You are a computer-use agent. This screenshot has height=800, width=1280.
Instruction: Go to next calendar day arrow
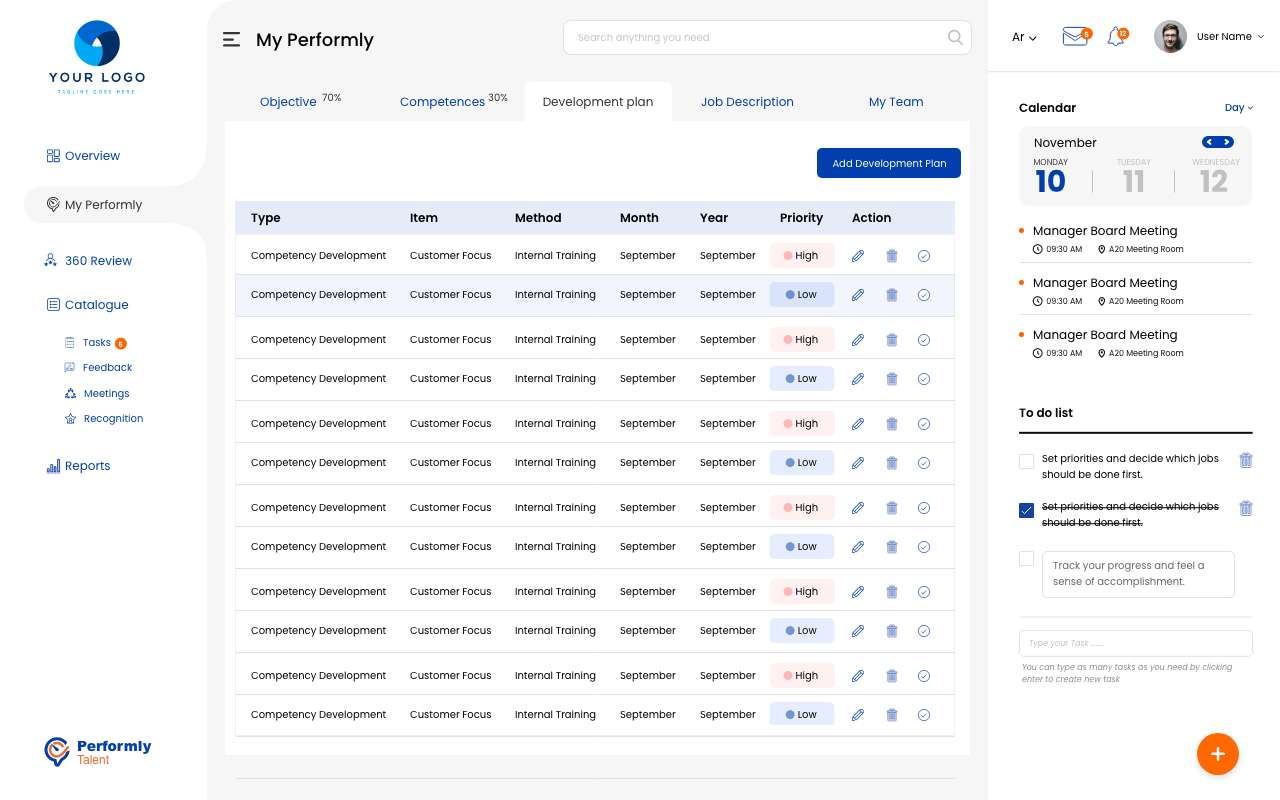[1227, 142]
